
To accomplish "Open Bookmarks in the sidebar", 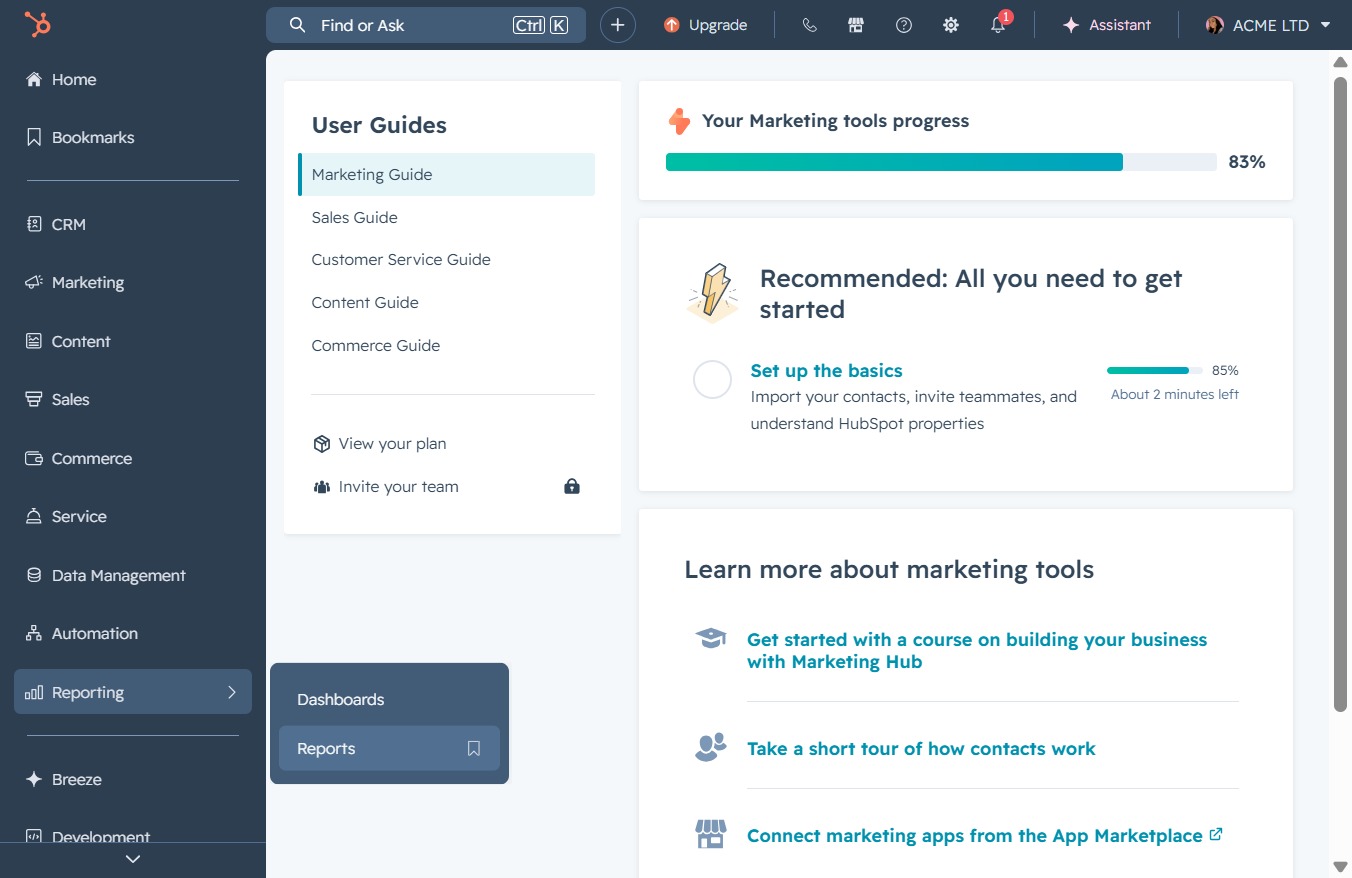I will (133, 137).
